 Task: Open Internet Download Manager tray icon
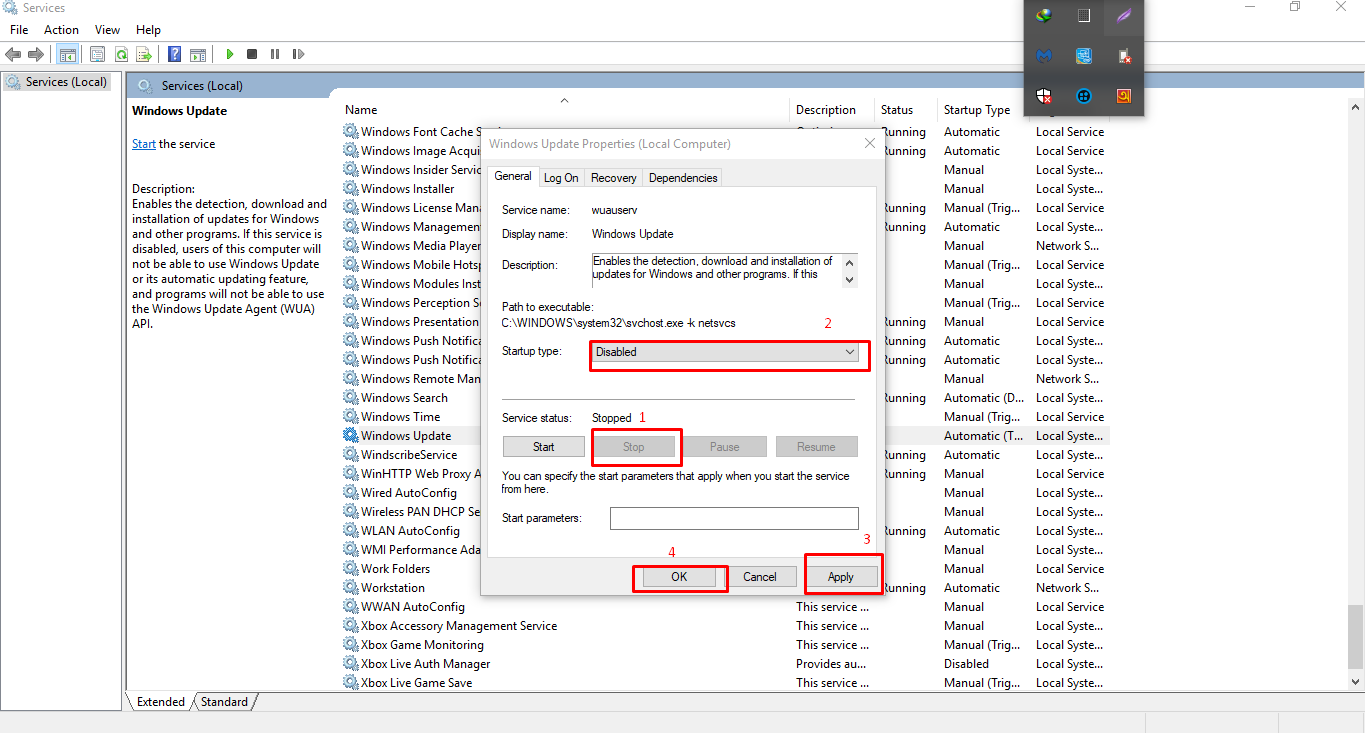pyautogui.click(x=1044, y=15)
